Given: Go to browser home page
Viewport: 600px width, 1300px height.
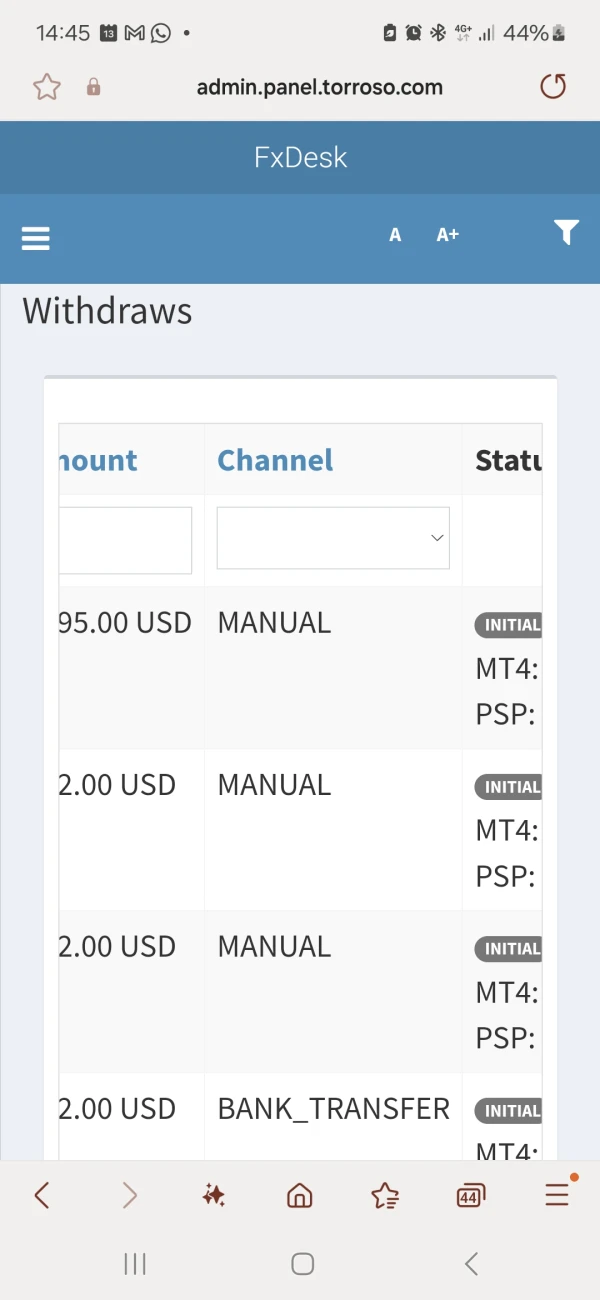Looking at the screenshot, I should [x=299, y=1195].
